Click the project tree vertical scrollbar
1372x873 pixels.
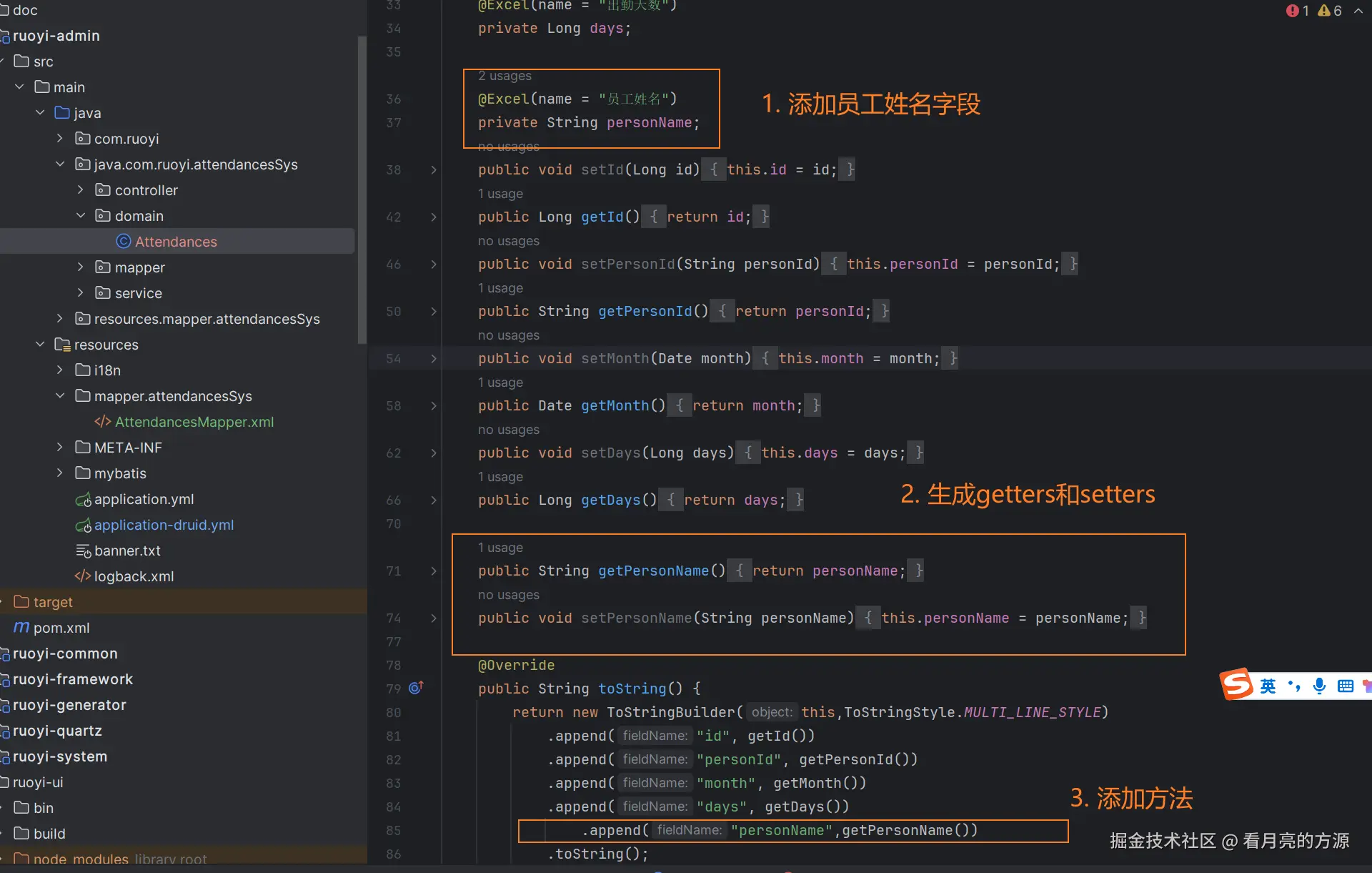[362, 186]
